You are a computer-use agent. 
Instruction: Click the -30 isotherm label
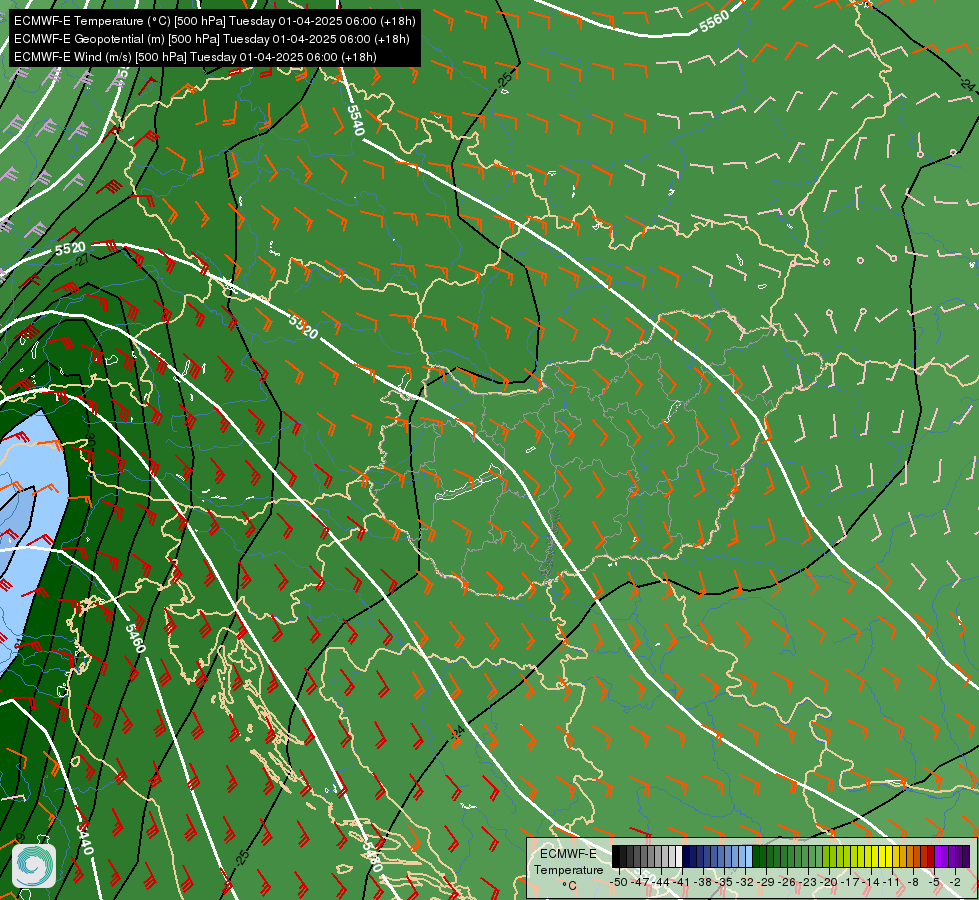coord(89,438)
